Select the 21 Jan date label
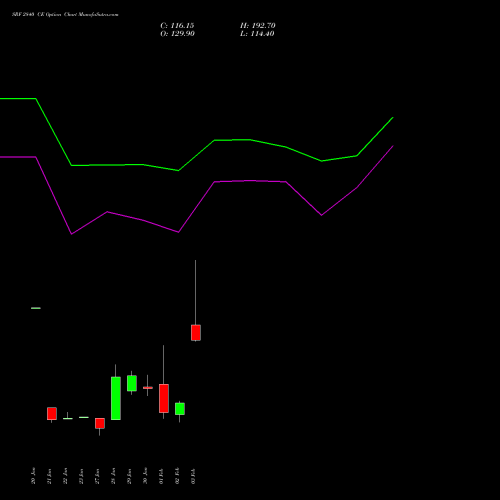This screenshot has height=500, width=500. point(49,476)
